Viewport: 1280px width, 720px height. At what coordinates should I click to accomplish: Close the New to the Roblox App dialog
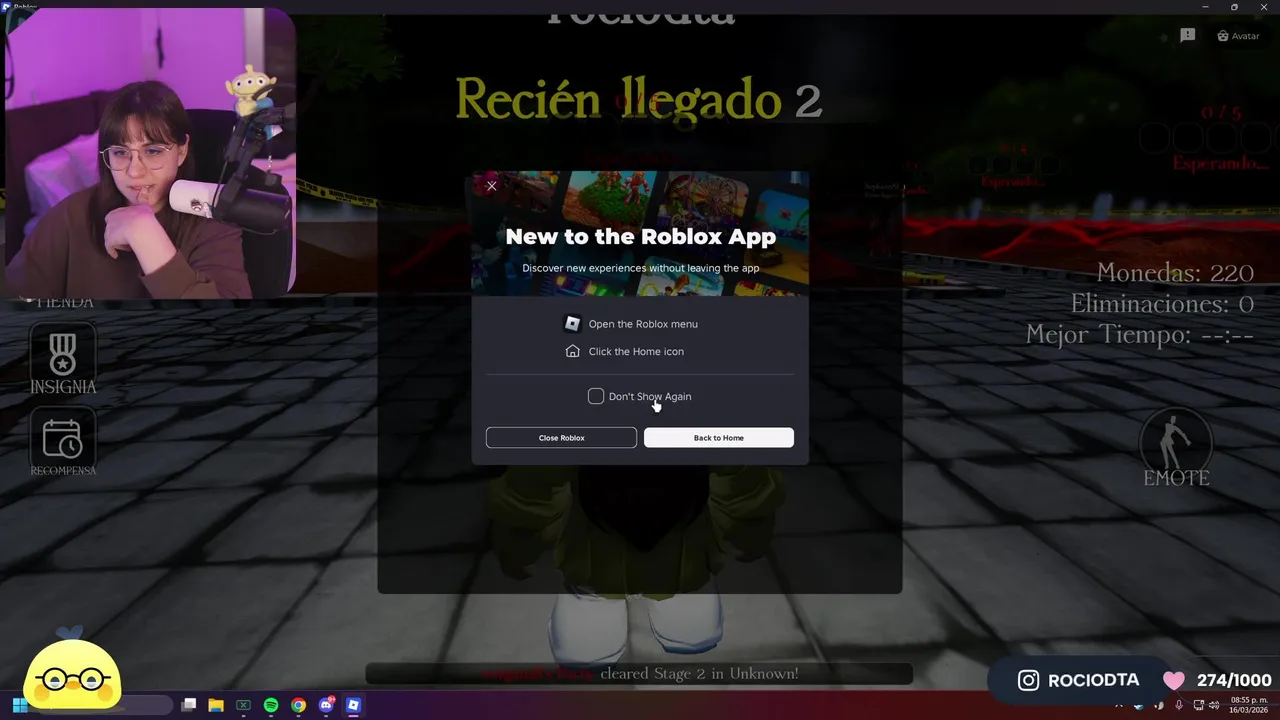(x=491, y=186)
